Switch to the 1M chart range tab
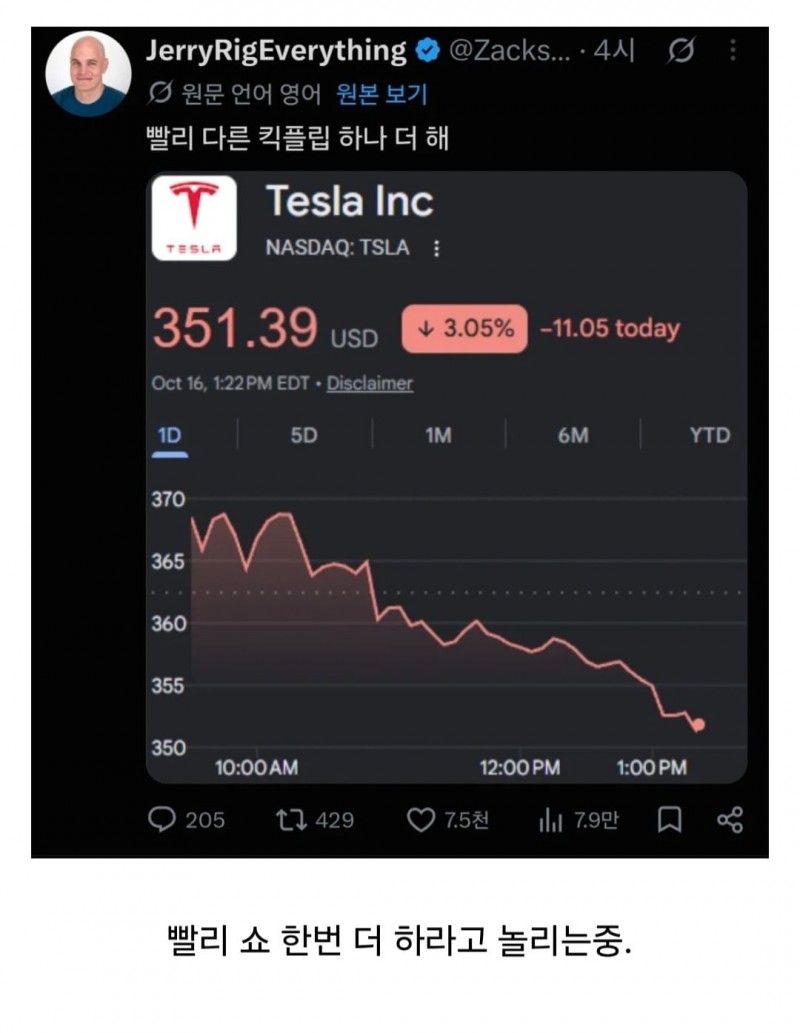Viewport: 800px width, 1033px height. [x=438, y=435]
